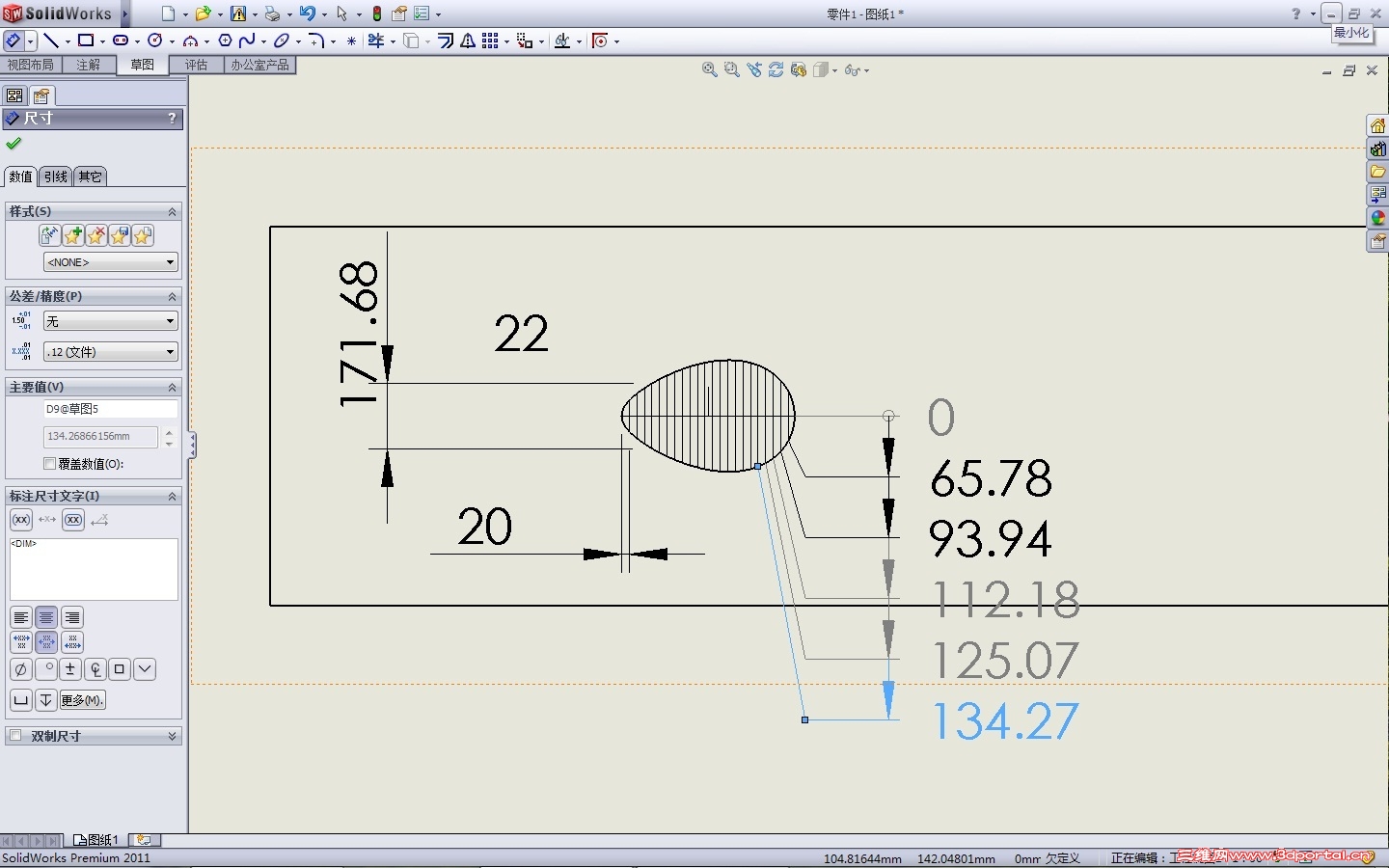1389x868 pixels.
Task: Click the 更多(M) symbols button
Action: [82, 700]
